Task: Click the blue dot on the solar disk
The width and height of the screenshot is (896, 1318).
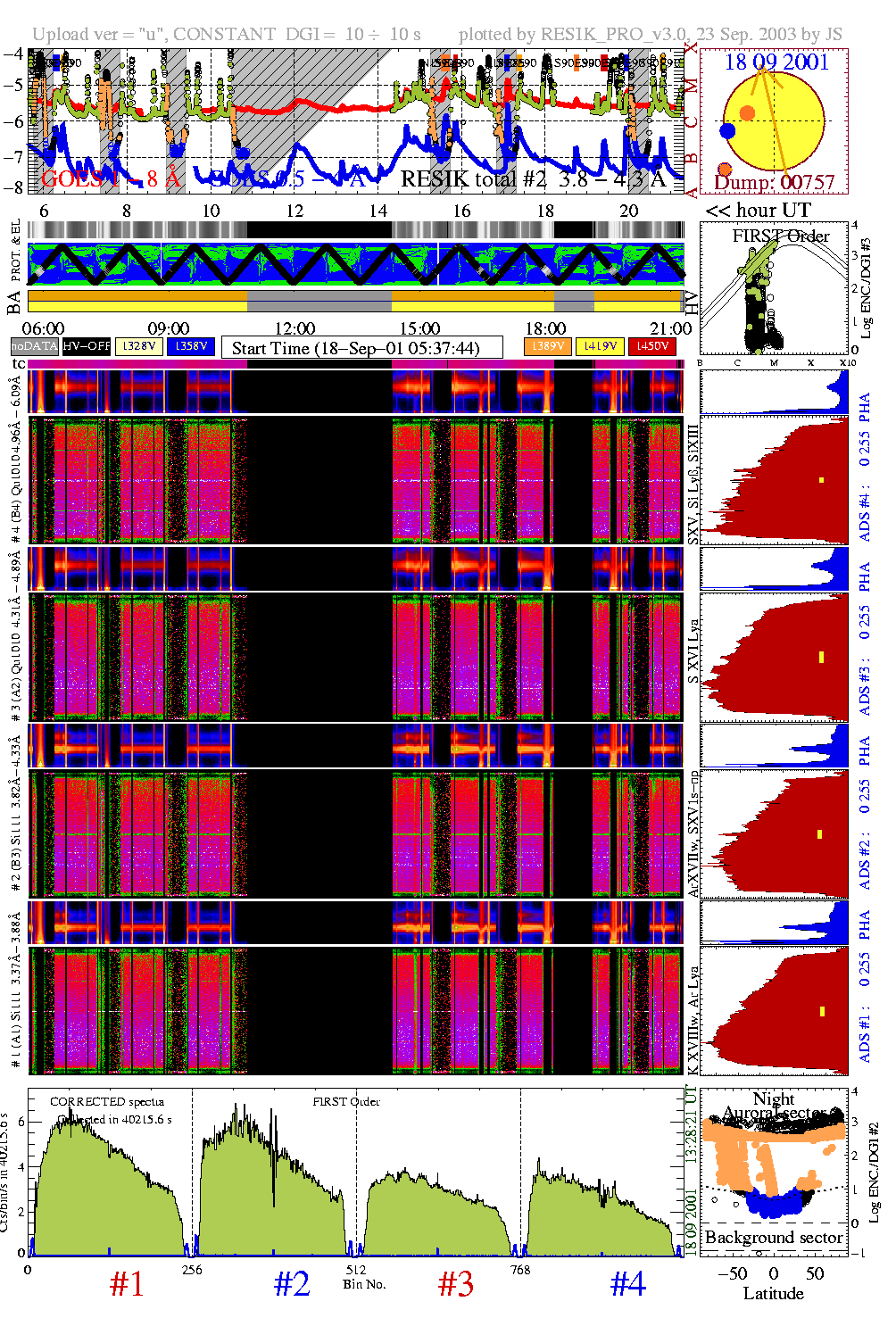Action: pos(727,131)
